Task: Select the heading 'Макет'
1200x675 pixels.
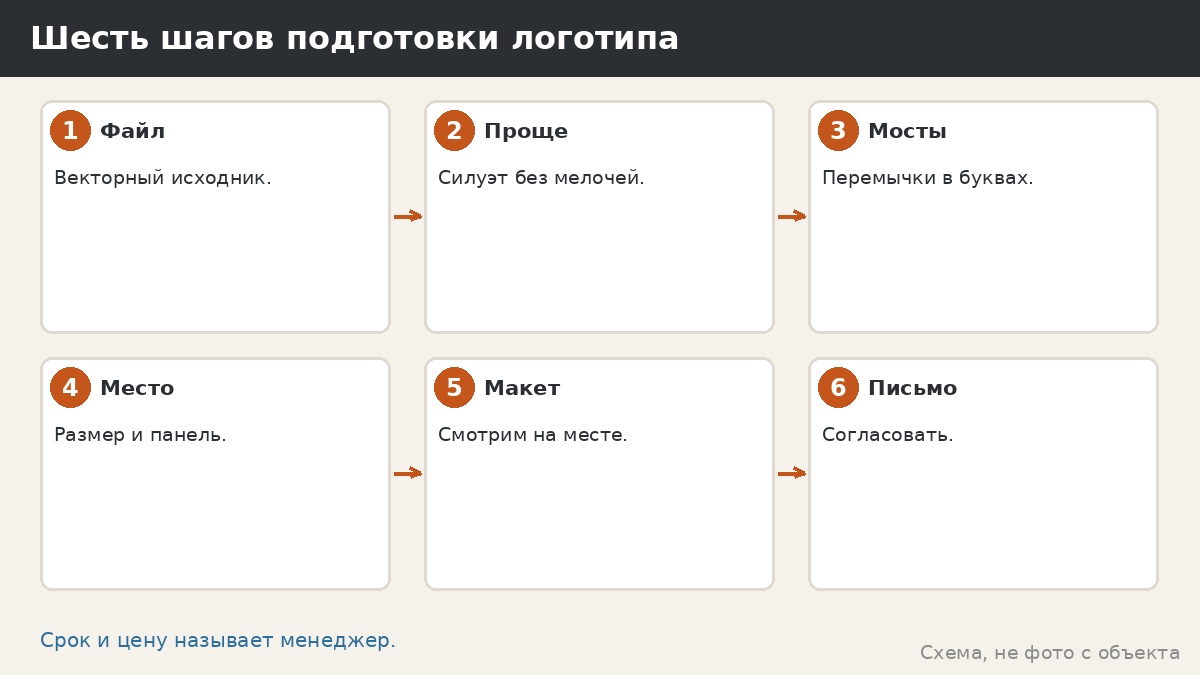Action: coord(522,388)
